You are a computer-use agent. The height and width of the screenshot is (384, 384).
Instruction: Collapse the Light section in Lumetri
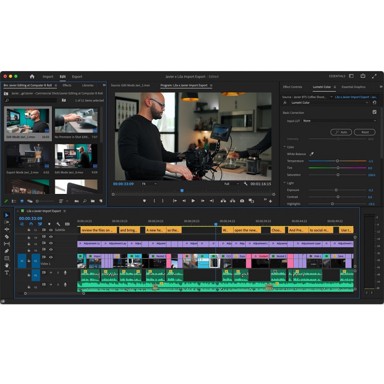(x=285, y=183)
